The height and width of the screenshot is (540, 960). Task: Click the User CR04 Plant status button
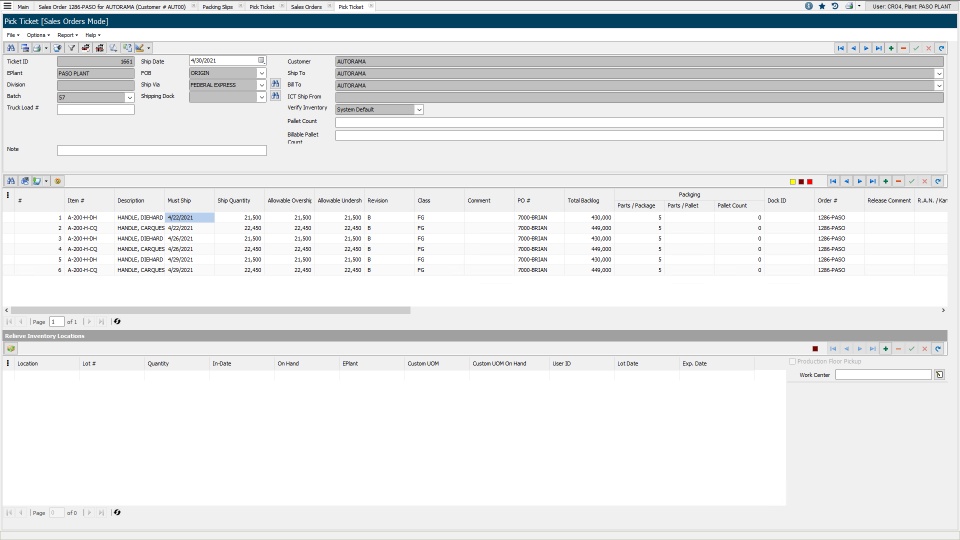(912, 6)
